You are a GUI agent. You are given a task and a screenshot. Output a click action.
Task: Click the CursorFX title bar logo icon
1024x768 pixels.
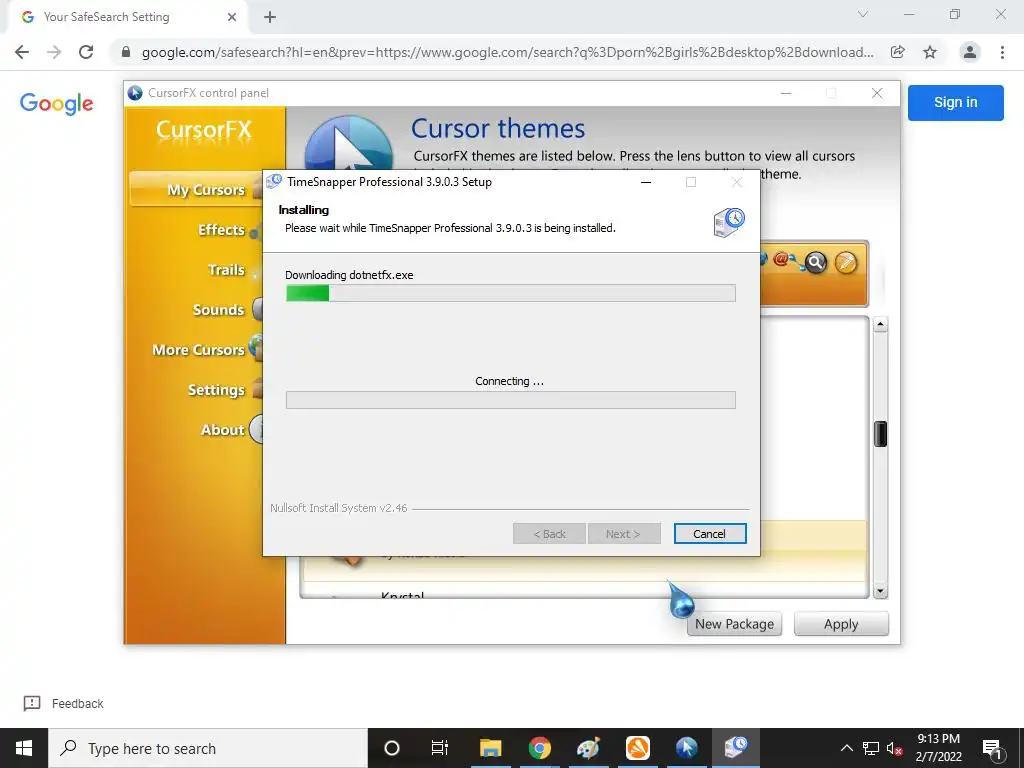[135, 93]
